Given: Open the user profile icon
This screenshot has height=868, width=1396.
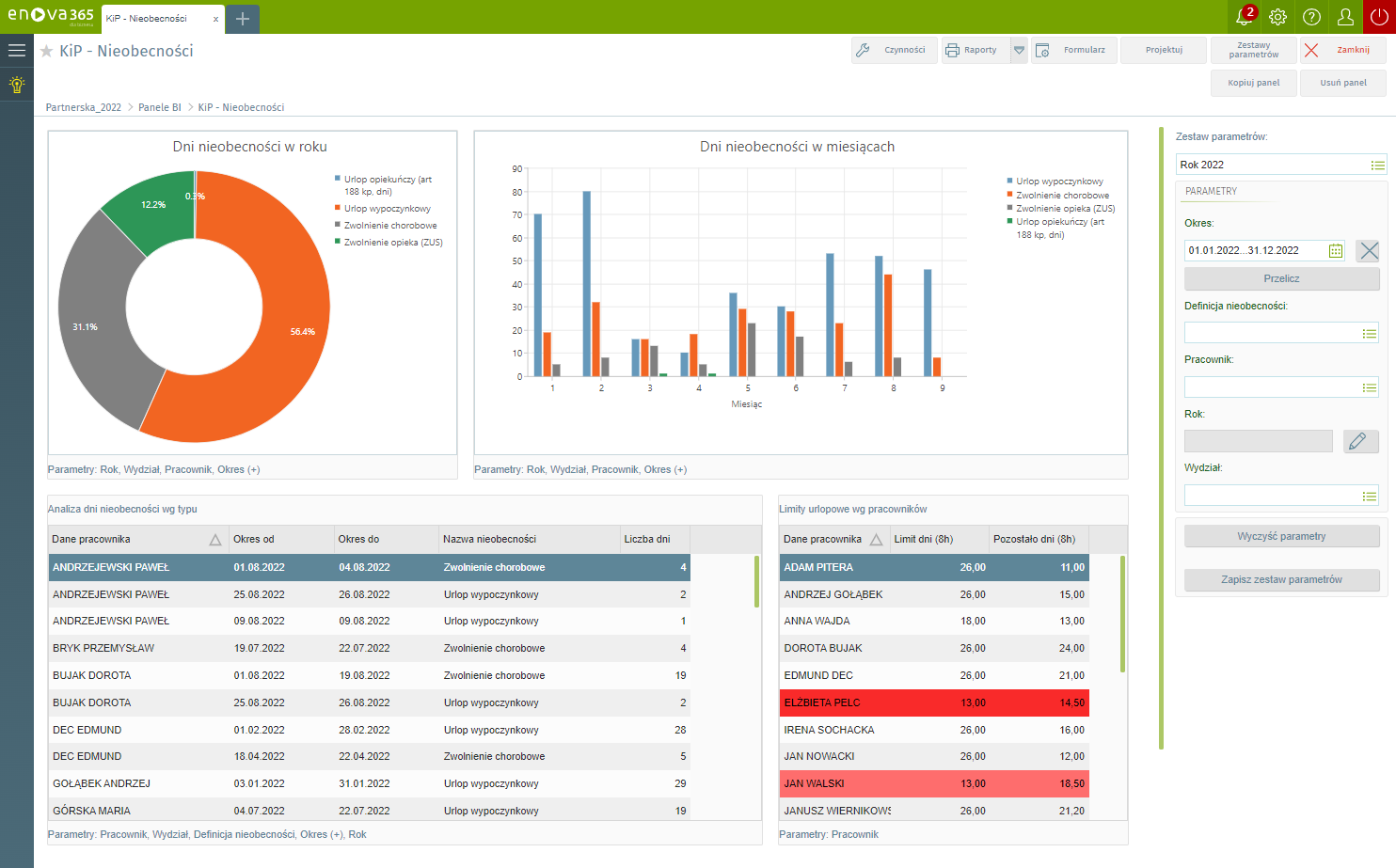Looking at the screenshot, I should [1345, 17].
